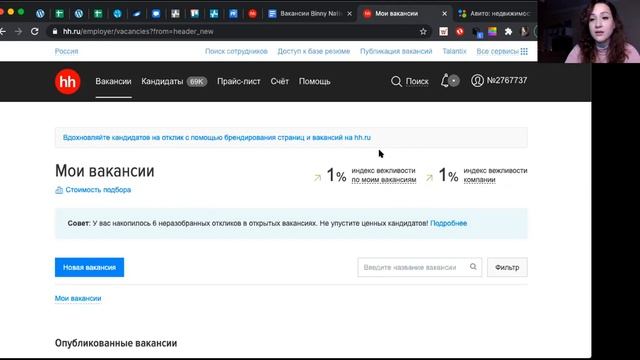Follow the Поиск сотрудников link
Image resolution: width=640 pixels, height=360 pixels.
tap(236, 51)
